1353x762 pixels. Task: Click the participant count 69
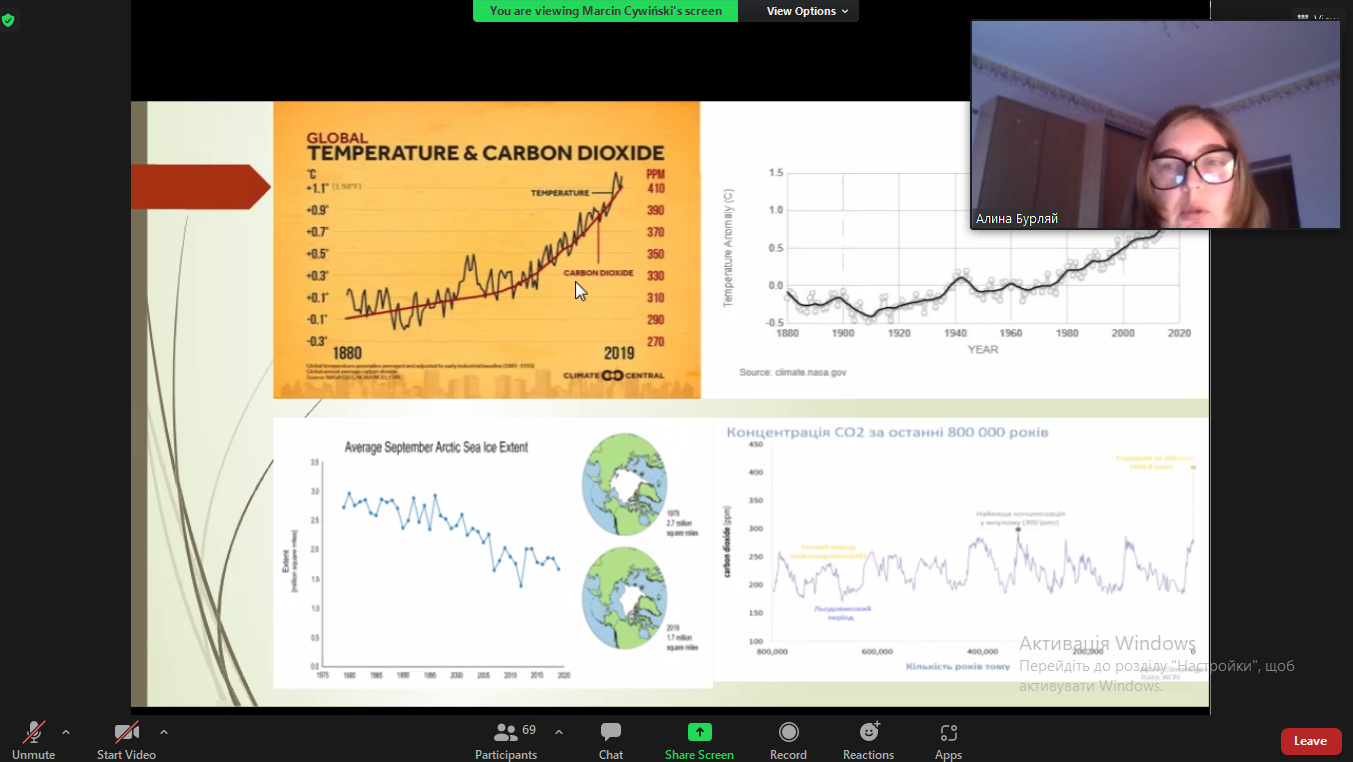point(529,730)
